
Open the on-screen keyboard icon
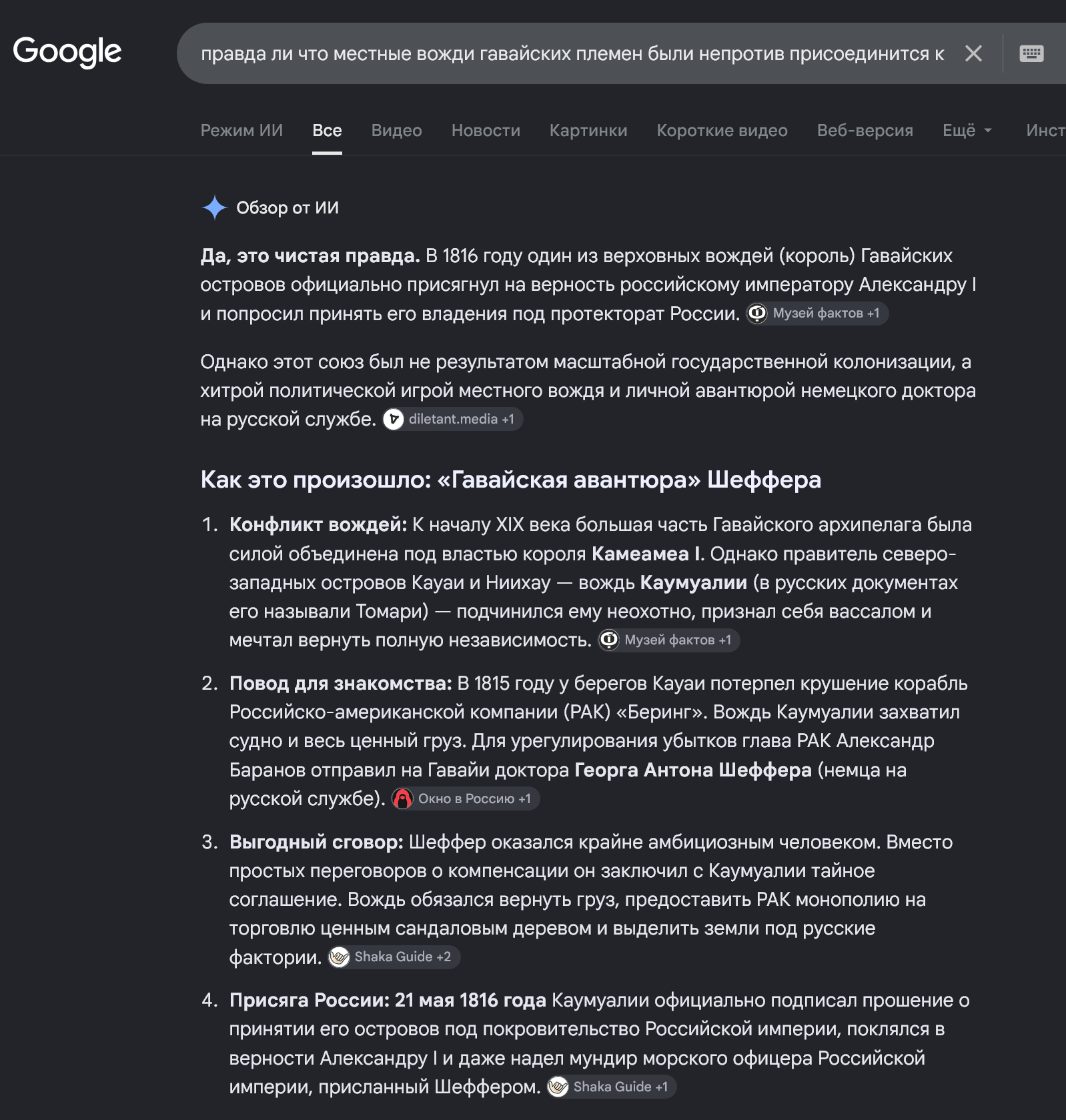pyautogui.click(x=1031, y=53)
